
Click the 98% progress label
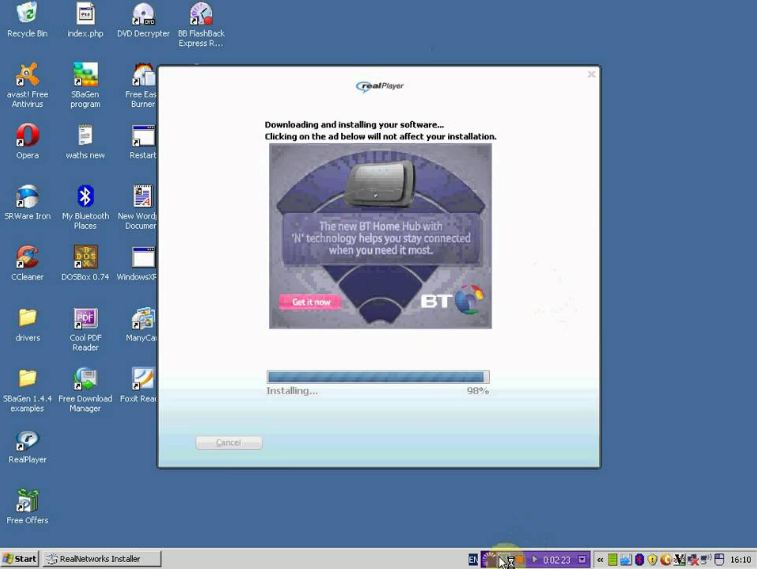(478, 391)
